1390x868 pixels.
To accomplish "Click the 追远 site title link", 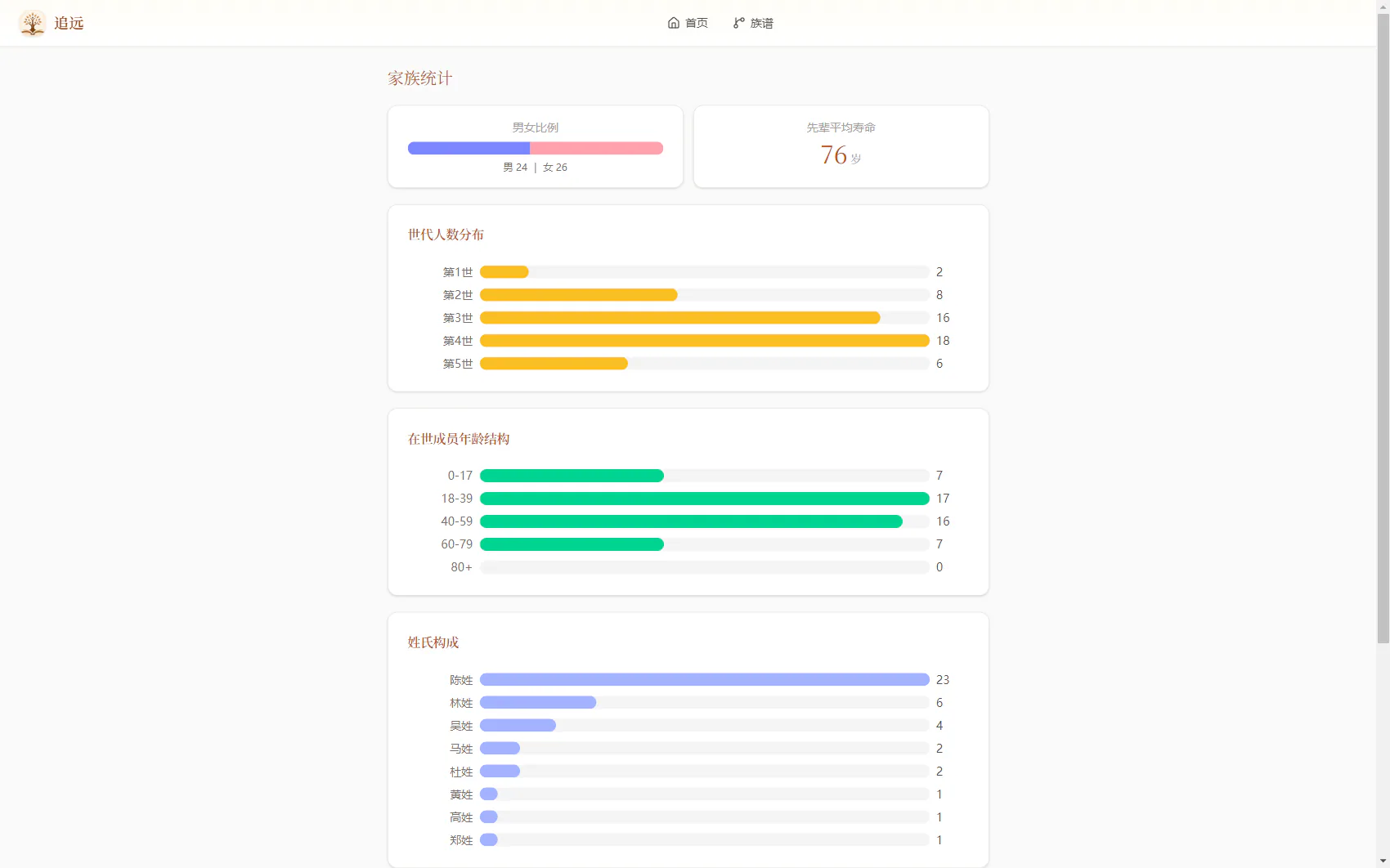I will (69, 23).
